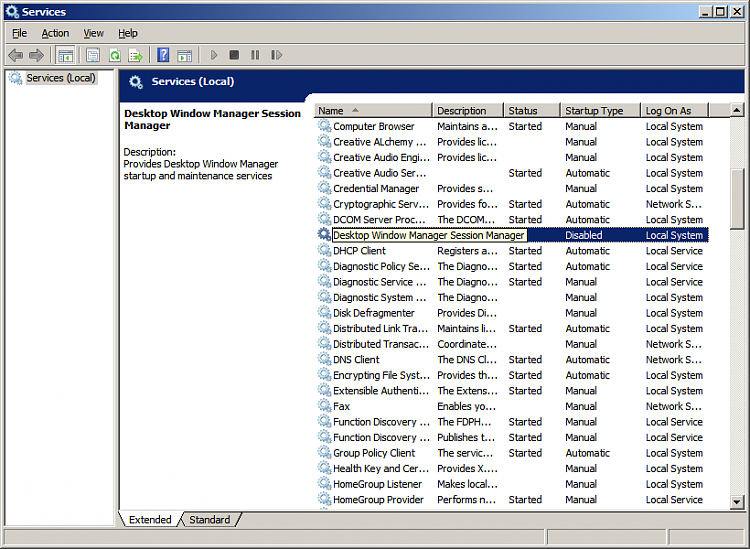Select Services (Local) in console tree
Image resolution: width=750 pixels, height=549 pixels.
(x=61, y=78)
